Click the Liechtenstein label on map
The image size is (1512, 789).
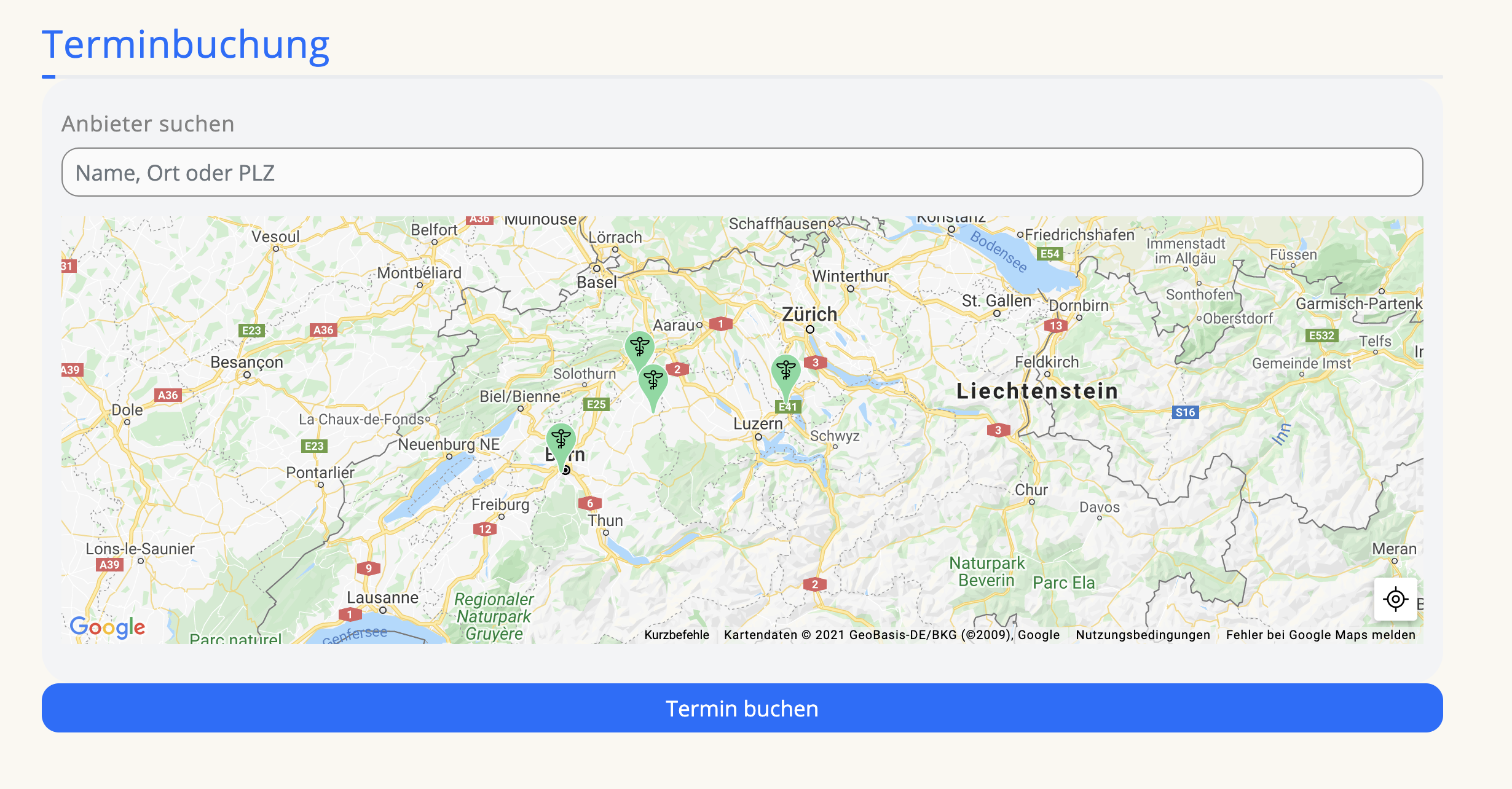pos(1037,391)
